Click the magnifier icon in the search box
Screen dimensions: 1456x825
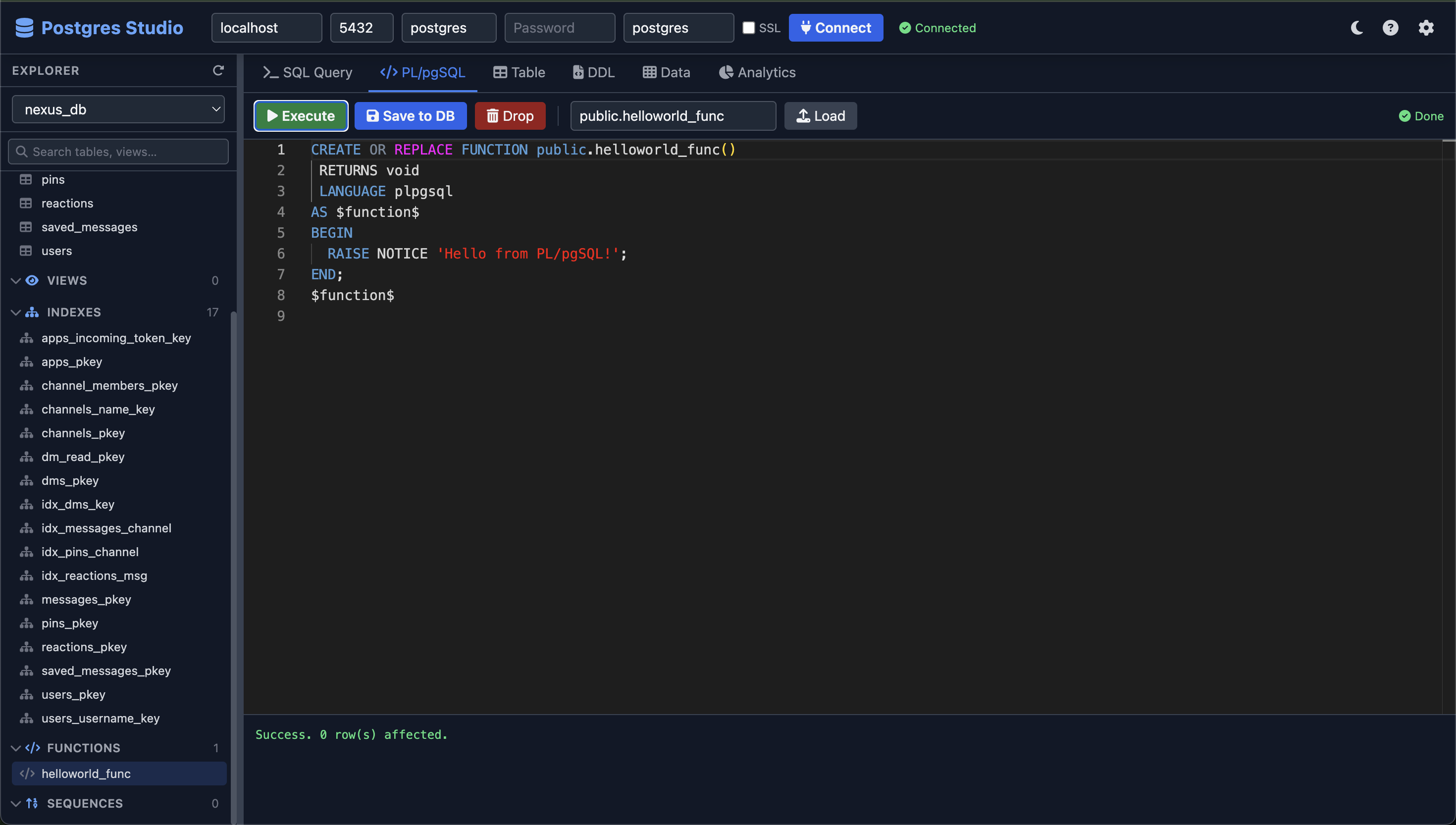21,152
